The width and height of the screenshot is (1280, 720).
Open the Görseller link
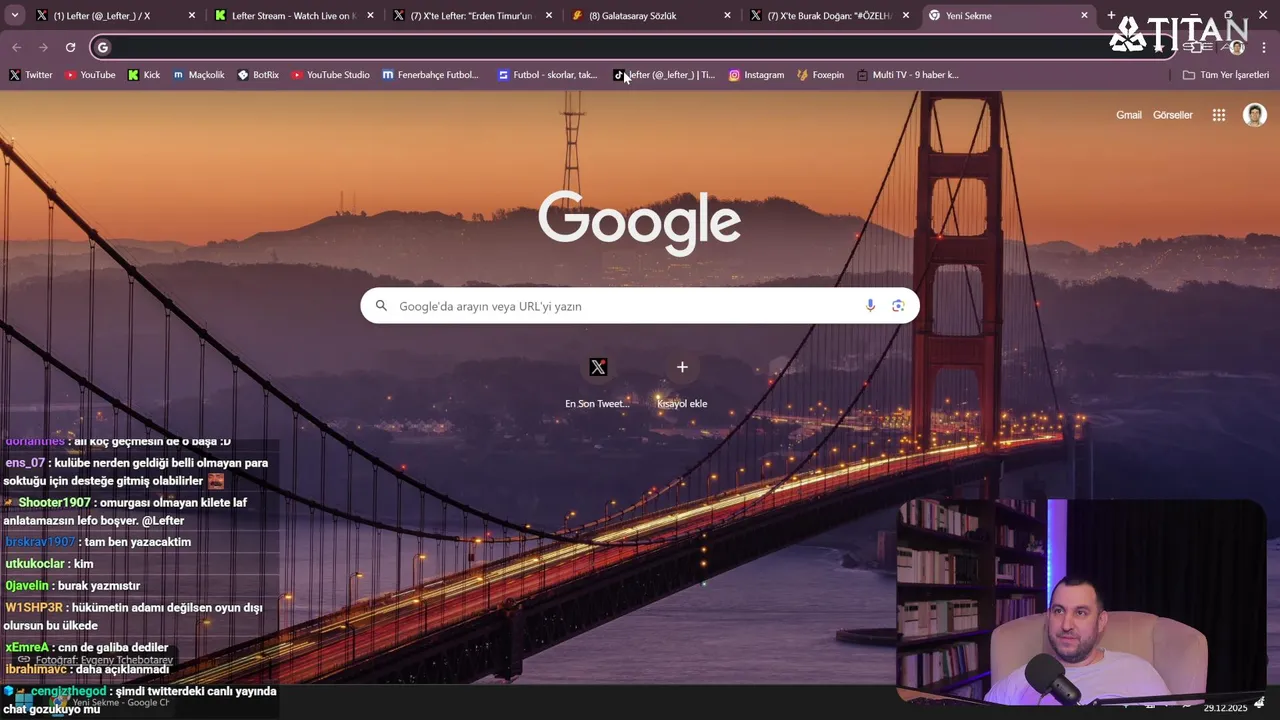tap(1172, 115)
